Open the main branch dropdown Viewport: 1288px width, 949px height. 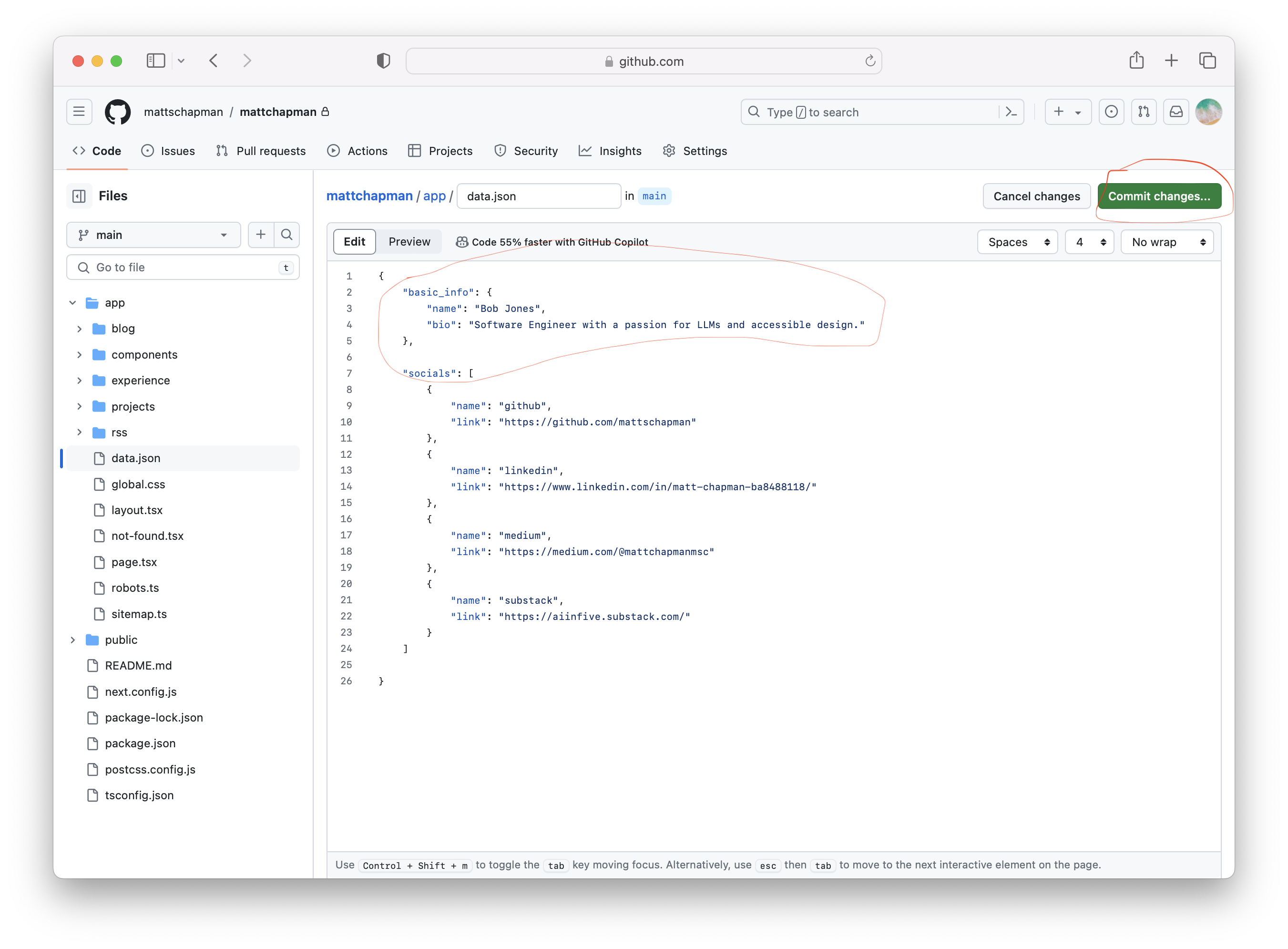[153, 235]
